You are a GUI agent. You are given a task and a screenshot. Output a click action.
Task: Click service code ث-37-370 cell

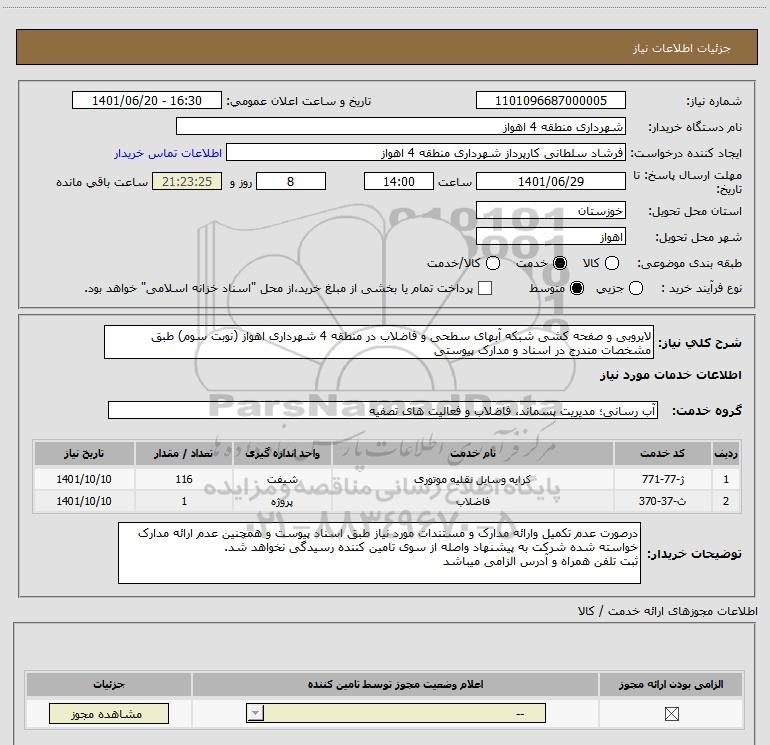click(662, 501)
